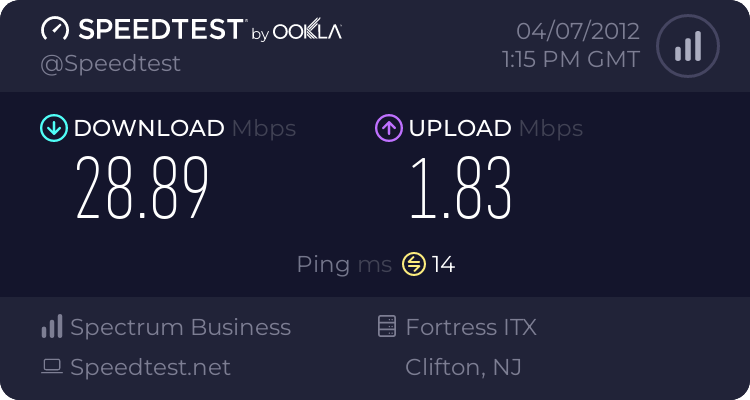The width and height of the screenshot is (750, 400).
Task: Click the ping value 14
Action: point(443,264)
